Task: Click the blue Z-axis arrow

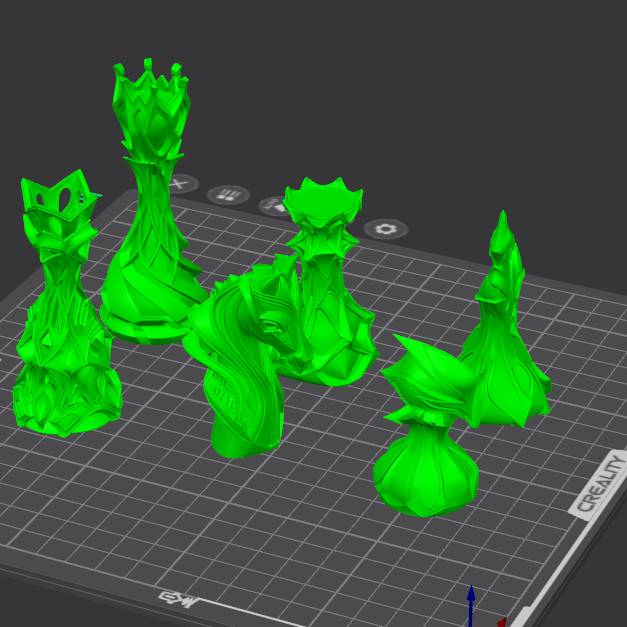Action: 471,603
